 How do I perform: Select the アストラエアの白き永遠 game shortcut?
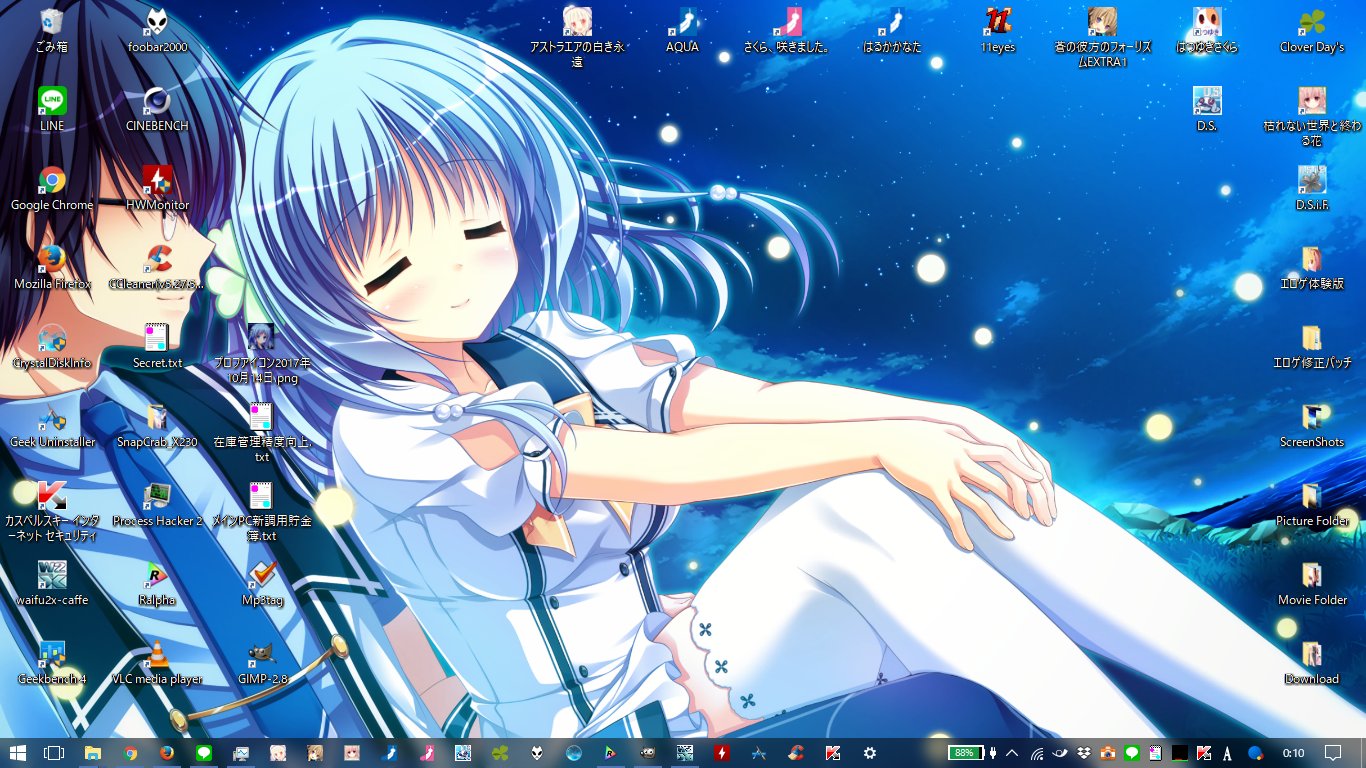pyautogui.click(x=577, y=37)
